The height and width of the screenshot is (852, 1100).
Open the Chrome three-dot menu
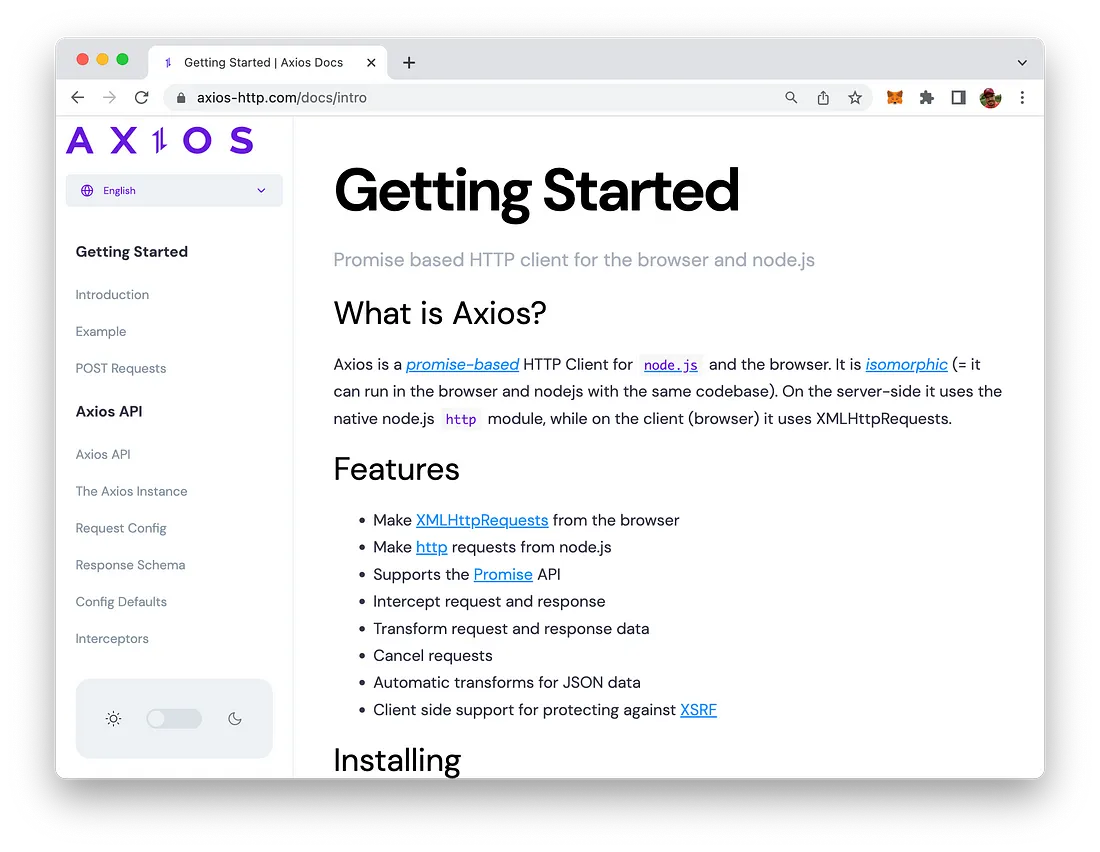(x=1022, y=97)
